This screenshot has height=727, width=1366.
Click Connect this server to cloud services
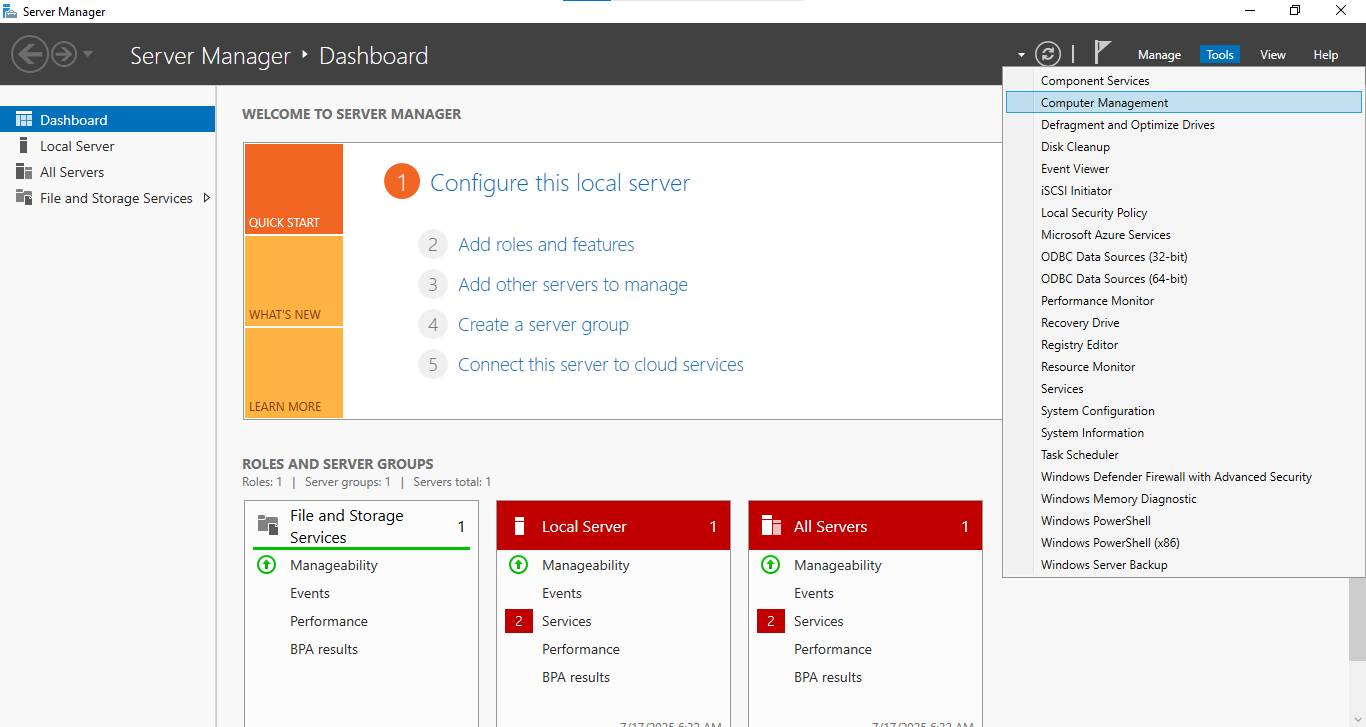[x=601, y=364]
